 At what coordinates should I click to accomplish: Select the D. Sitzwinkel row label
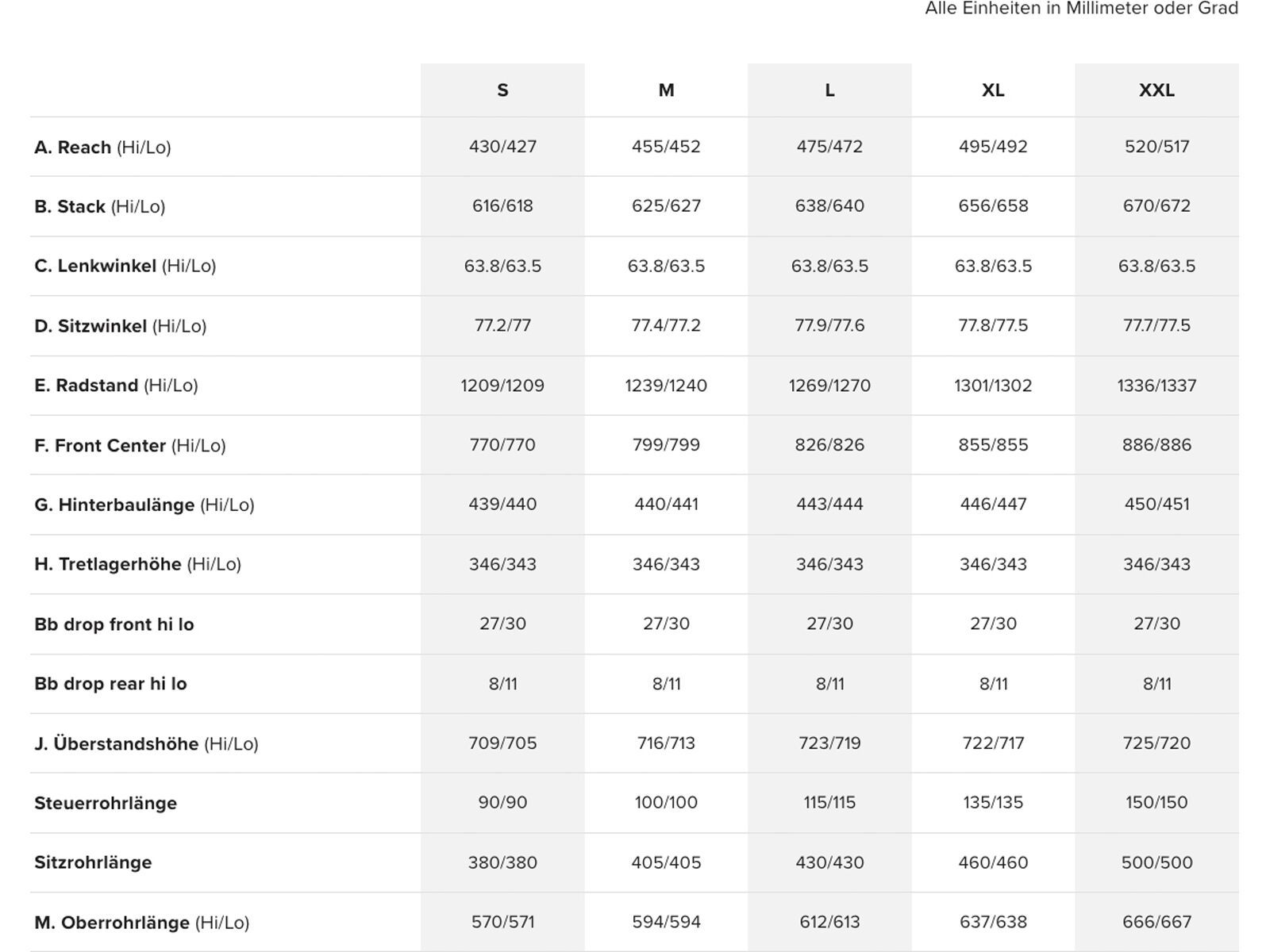pos(120,326)
